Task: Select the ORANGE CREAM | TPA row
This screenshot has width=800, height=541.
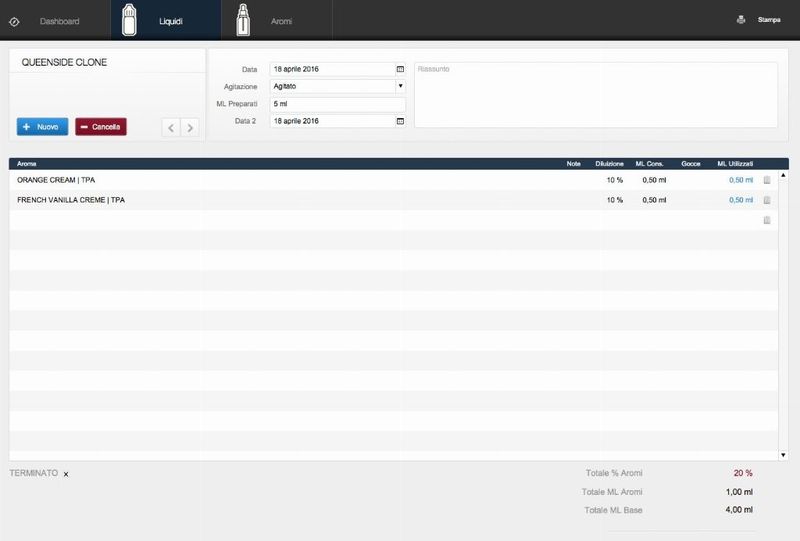Action: pos(393,180)
